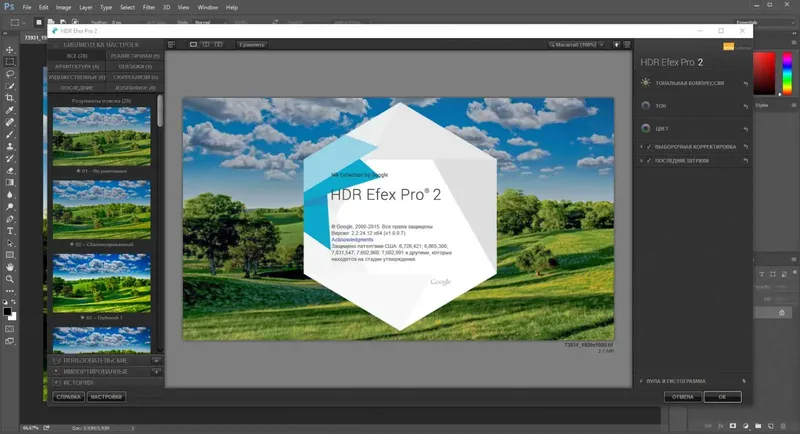Image resolution: width=800 pixels, height=434 pixels.
Task: Select the Архитектура preset category
Action: click(x=77, y=66)
